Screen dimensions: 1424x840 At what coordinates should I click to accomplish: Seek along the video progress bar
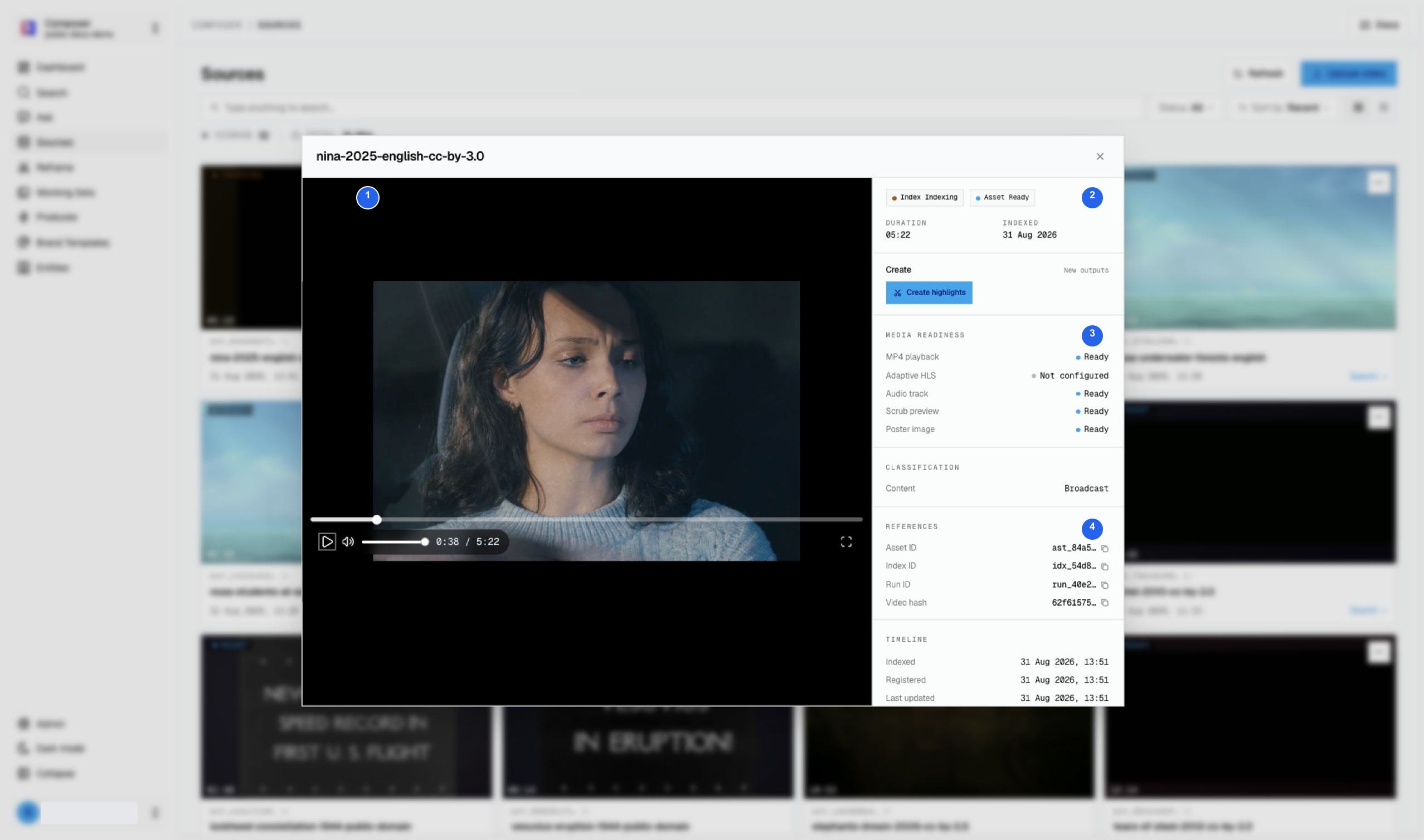[586, 519]
